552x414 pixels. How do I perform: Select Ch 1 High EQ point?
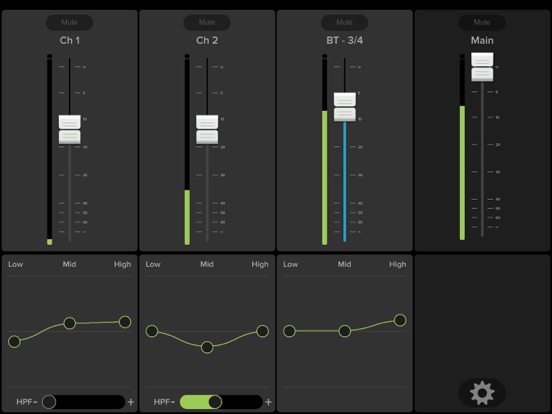[125, 322]
